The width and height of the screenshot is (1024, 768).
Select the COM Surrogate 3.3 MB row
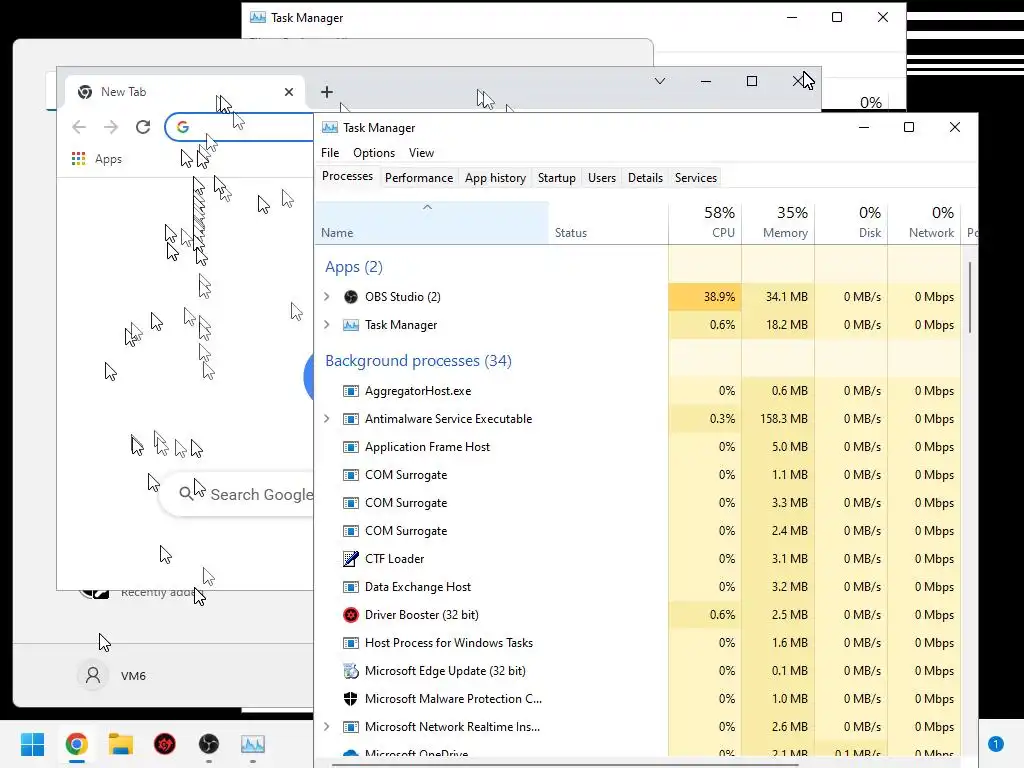click(x=638, y=503)
